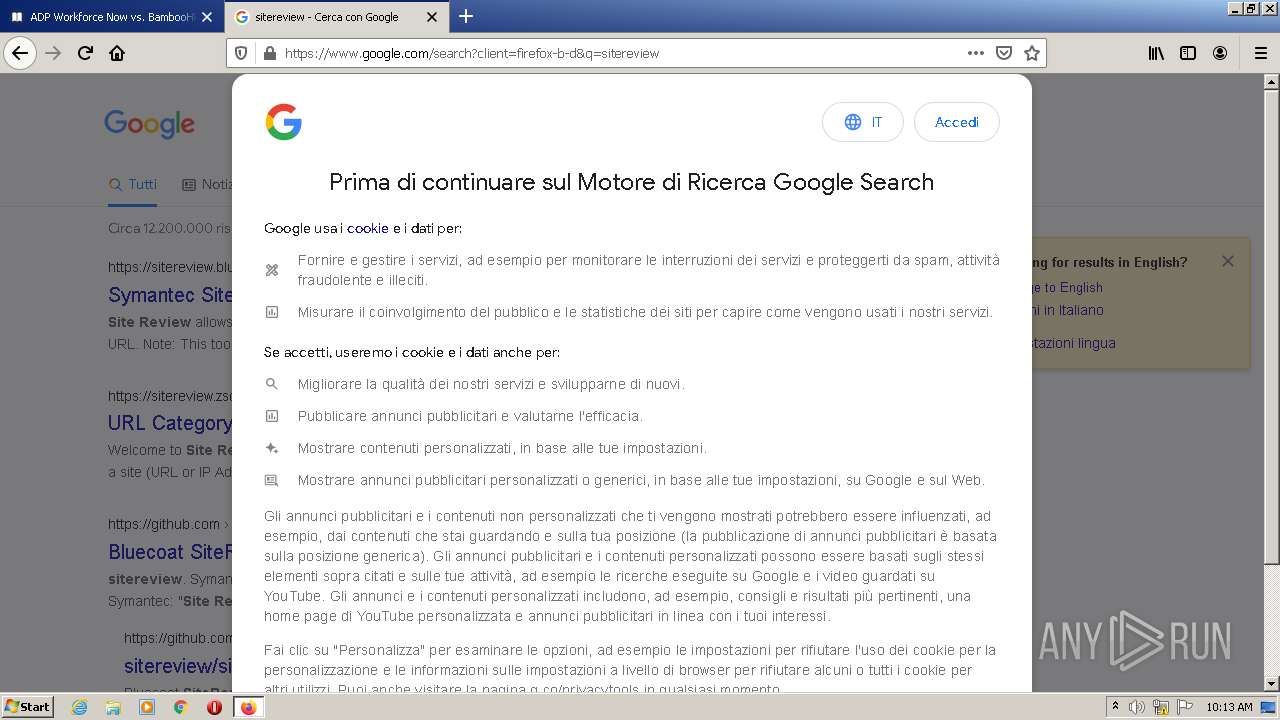Open the Library bookmarks icon
The width and height of the screenshot is (1280, 720).
(1156, 53)
